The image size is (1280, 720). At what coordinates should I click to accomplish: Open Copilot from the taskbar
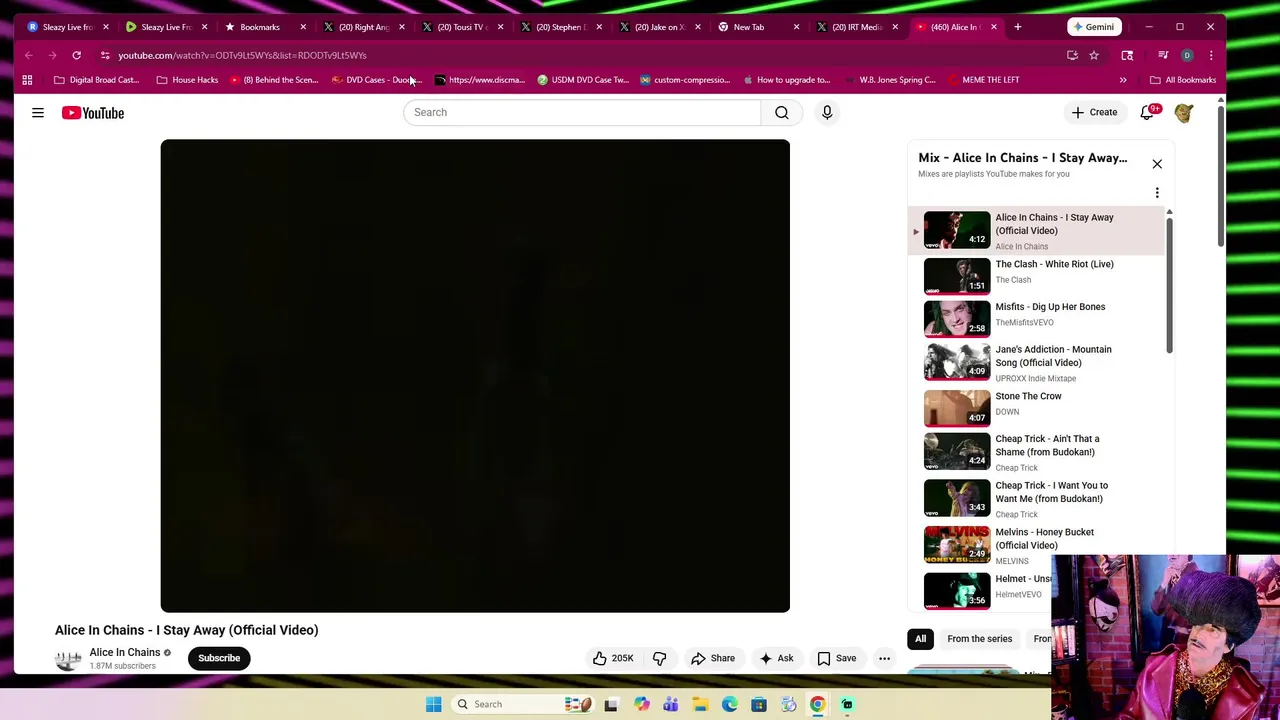point(641,704)
